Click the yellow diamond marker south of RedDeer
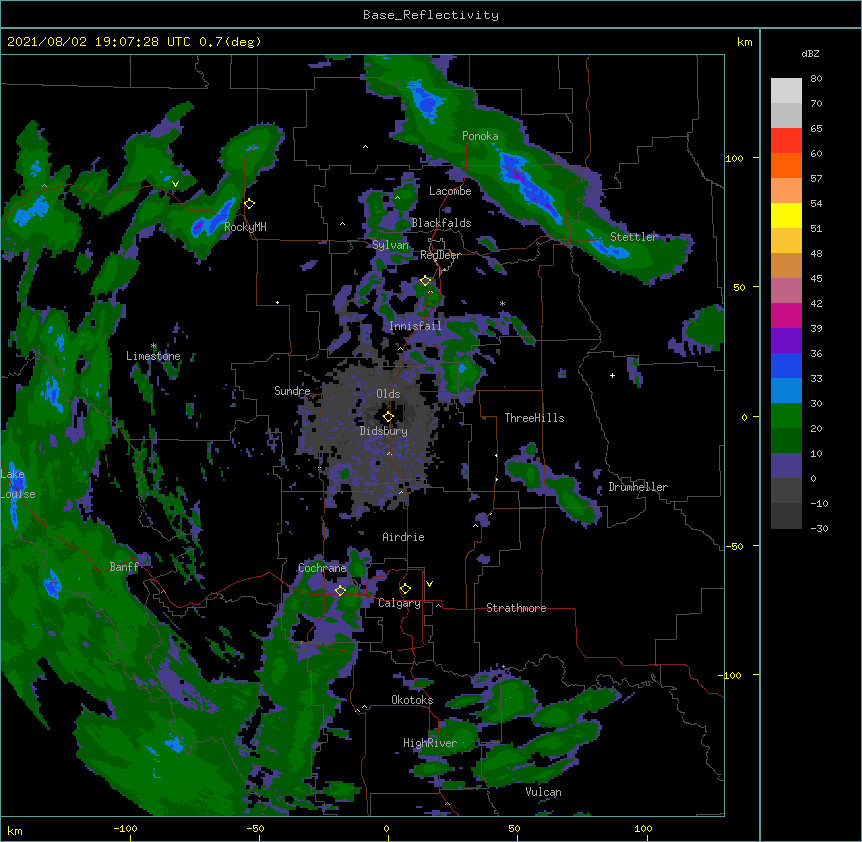 426,281
